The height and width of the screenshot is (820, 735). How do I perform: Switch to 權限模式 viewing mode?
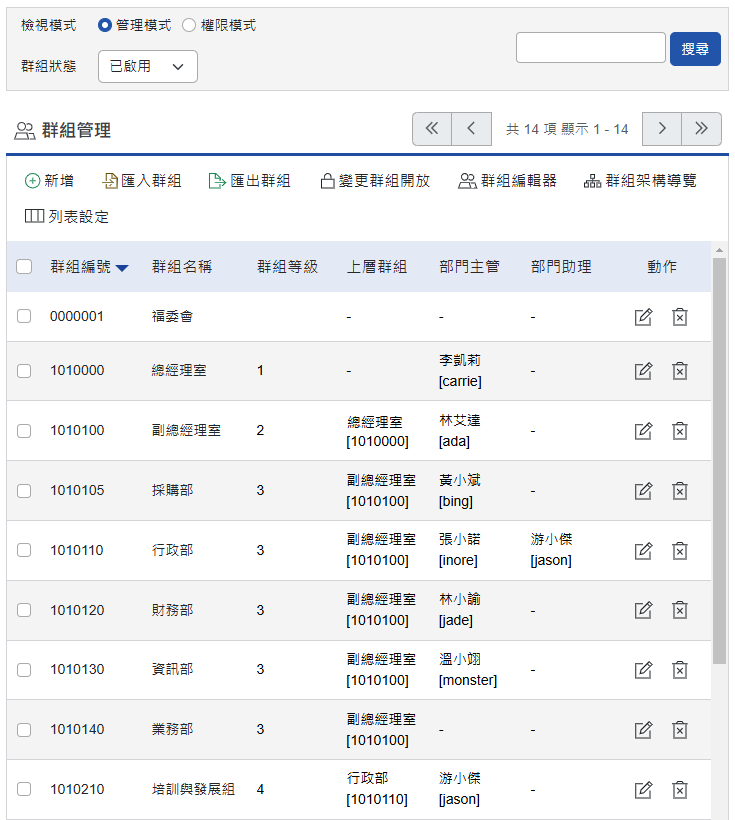pyautogui.click(x=190, y=27)
